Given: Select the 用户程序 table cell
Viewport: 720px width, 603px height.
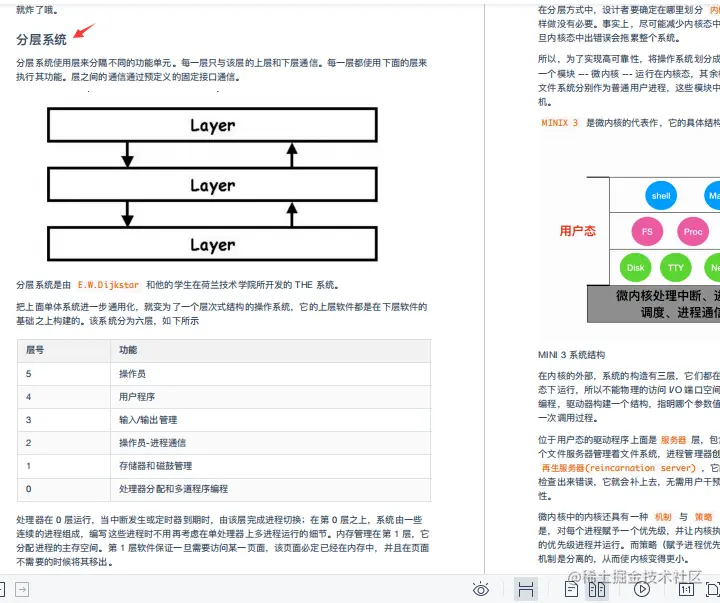Looking at the screenshot, I should [x=270, y=397].
